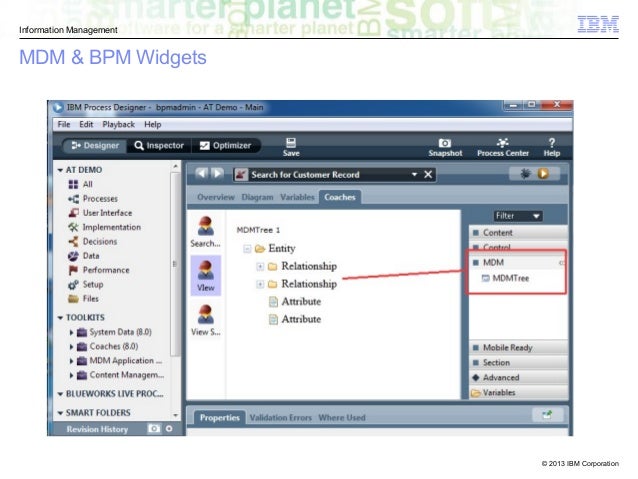The image size is (638, 479).
Task: Collapse the MDM palette section
Action: pyautogui.click(x=517, y=262)
